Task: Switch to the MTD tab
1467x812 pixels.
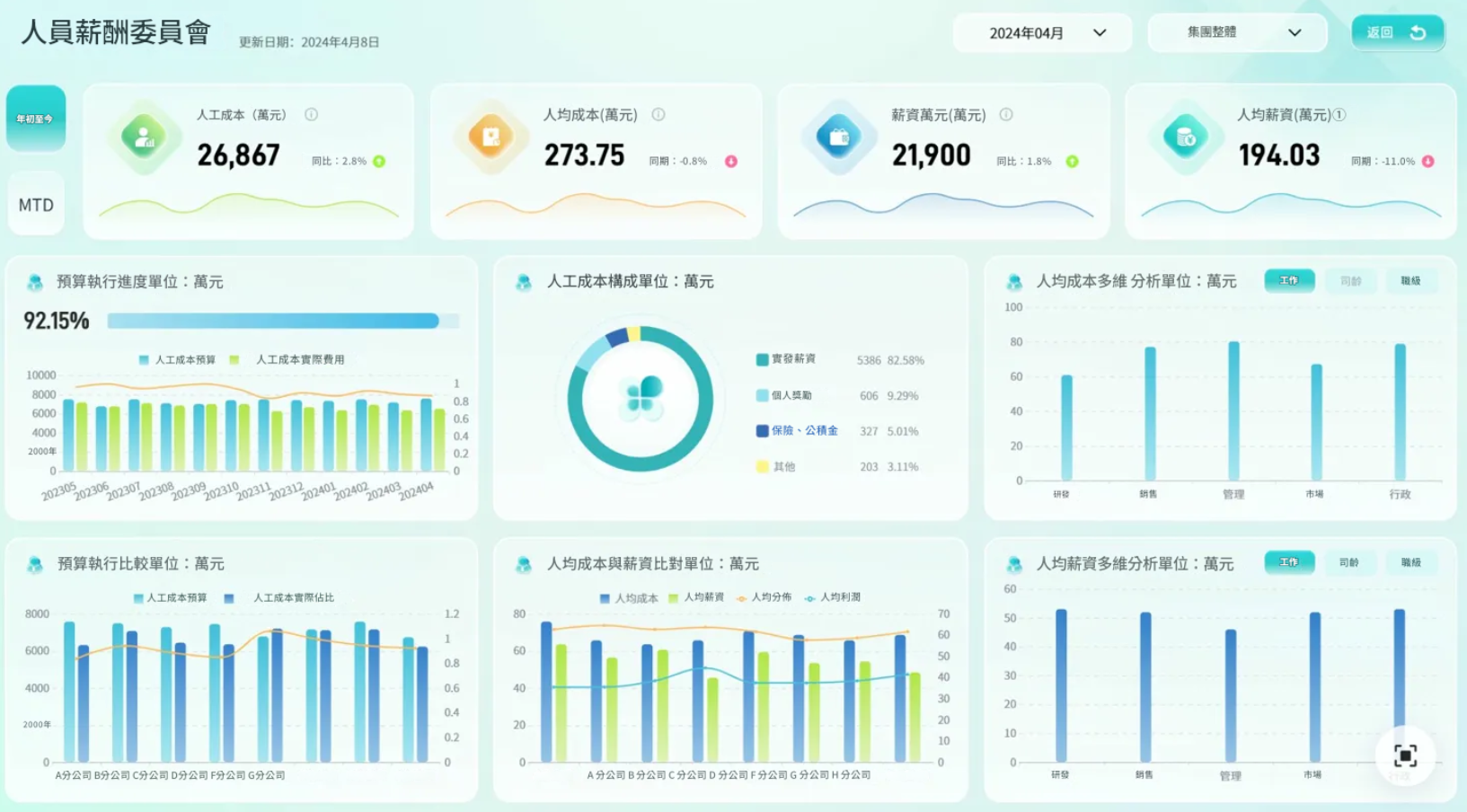Action: 36,205
